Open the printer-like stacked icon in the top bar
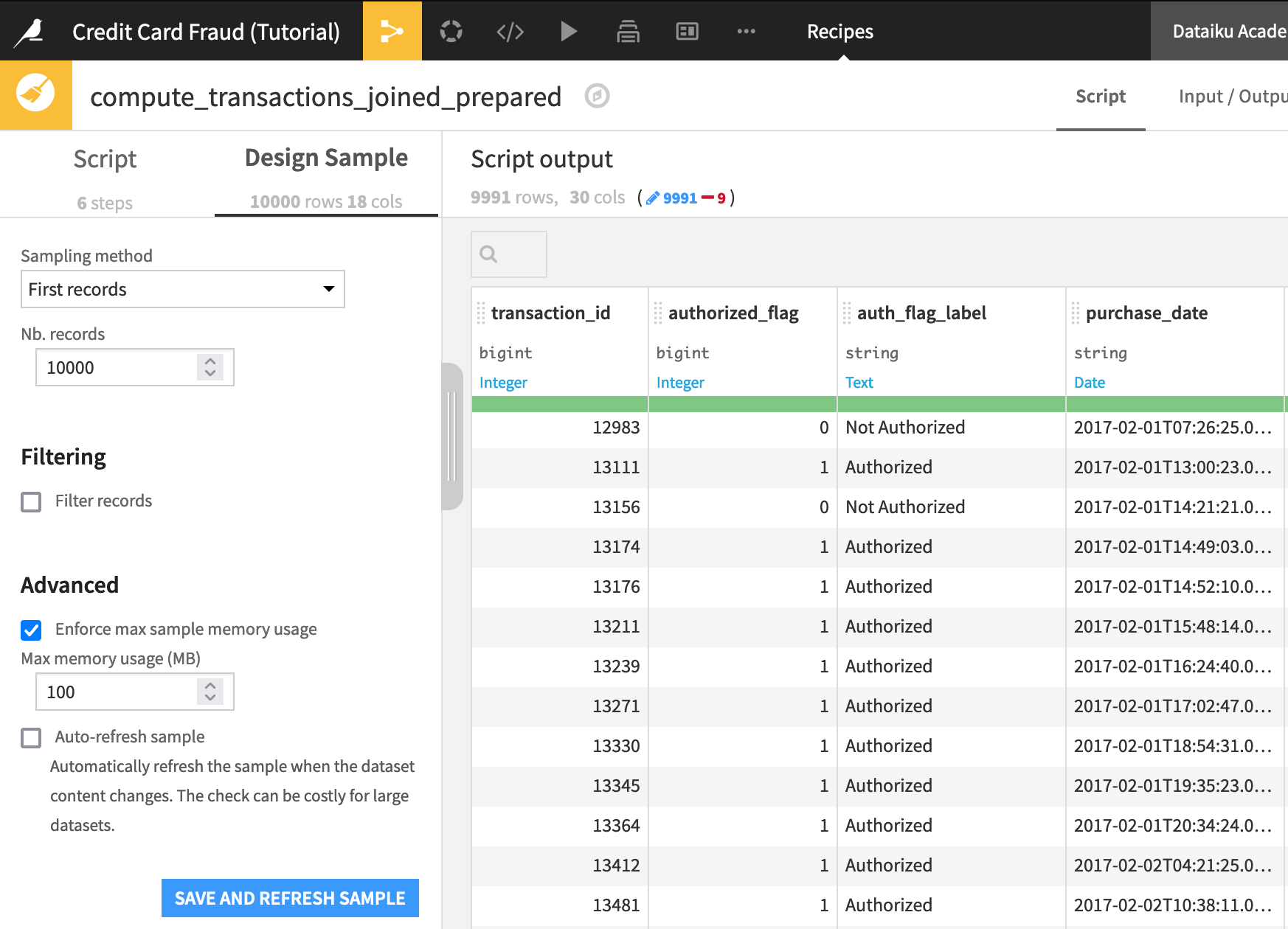The height and width of the screenshot is (929, 1288). [628, 31]
